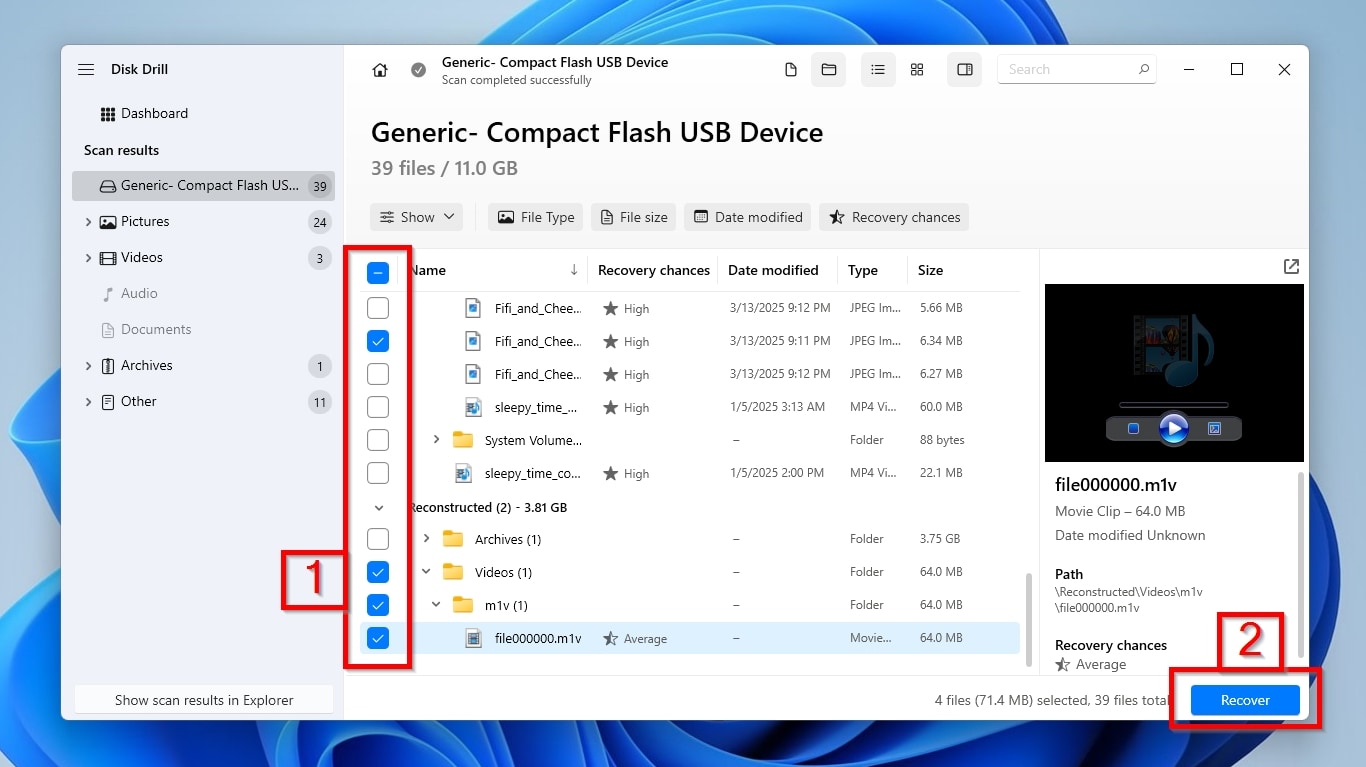Uncheck the file000000.m1v checkbox
Image resolution: width=1366 pixels, height=767 pixels.
[x=378, y=638]
